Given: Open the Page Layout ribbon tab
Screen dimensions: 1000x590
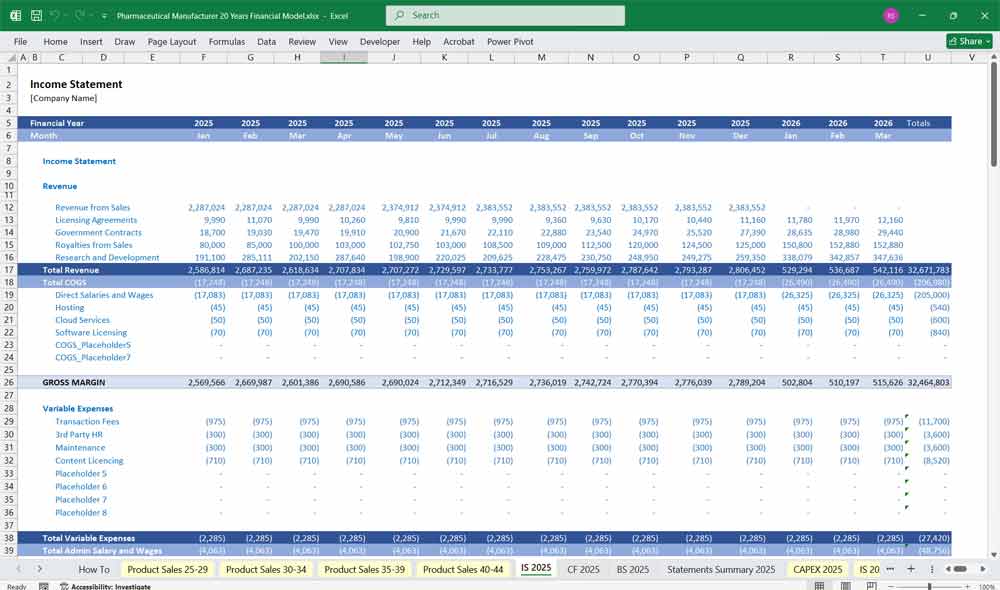Looking at the screenshot, I should click(x=172, y=41).
